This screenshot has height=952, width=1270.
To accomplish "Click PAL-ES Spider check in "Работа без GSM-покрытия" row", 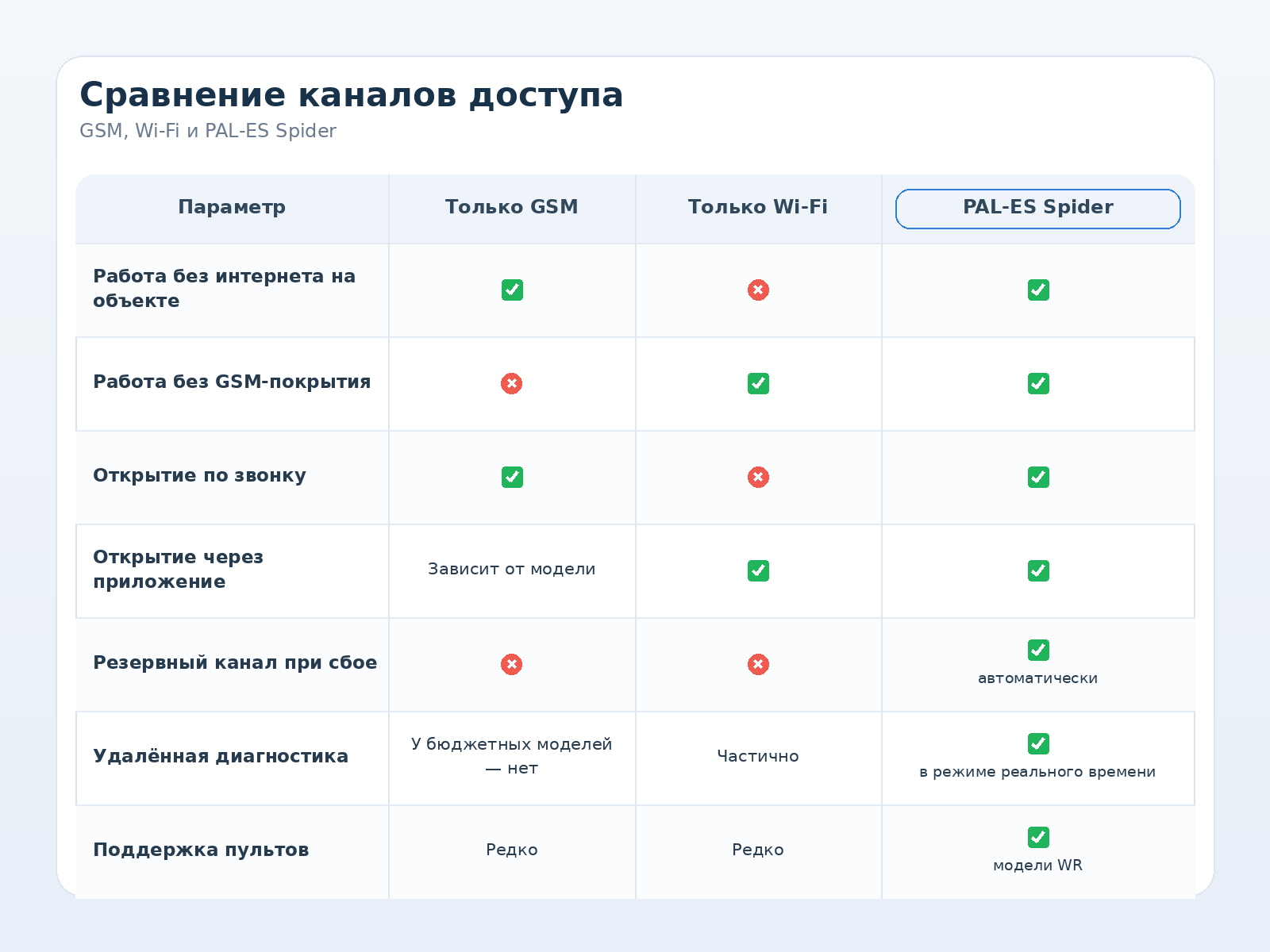I will 1038,383.
